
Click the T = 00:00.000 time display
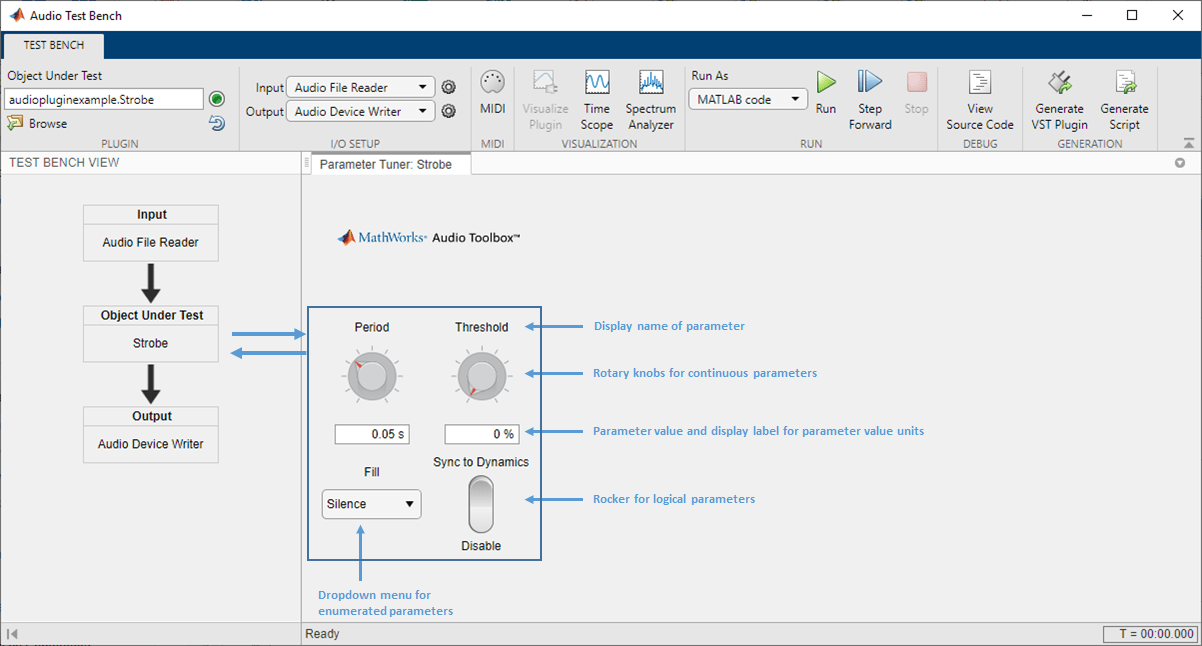point(1150,634)
